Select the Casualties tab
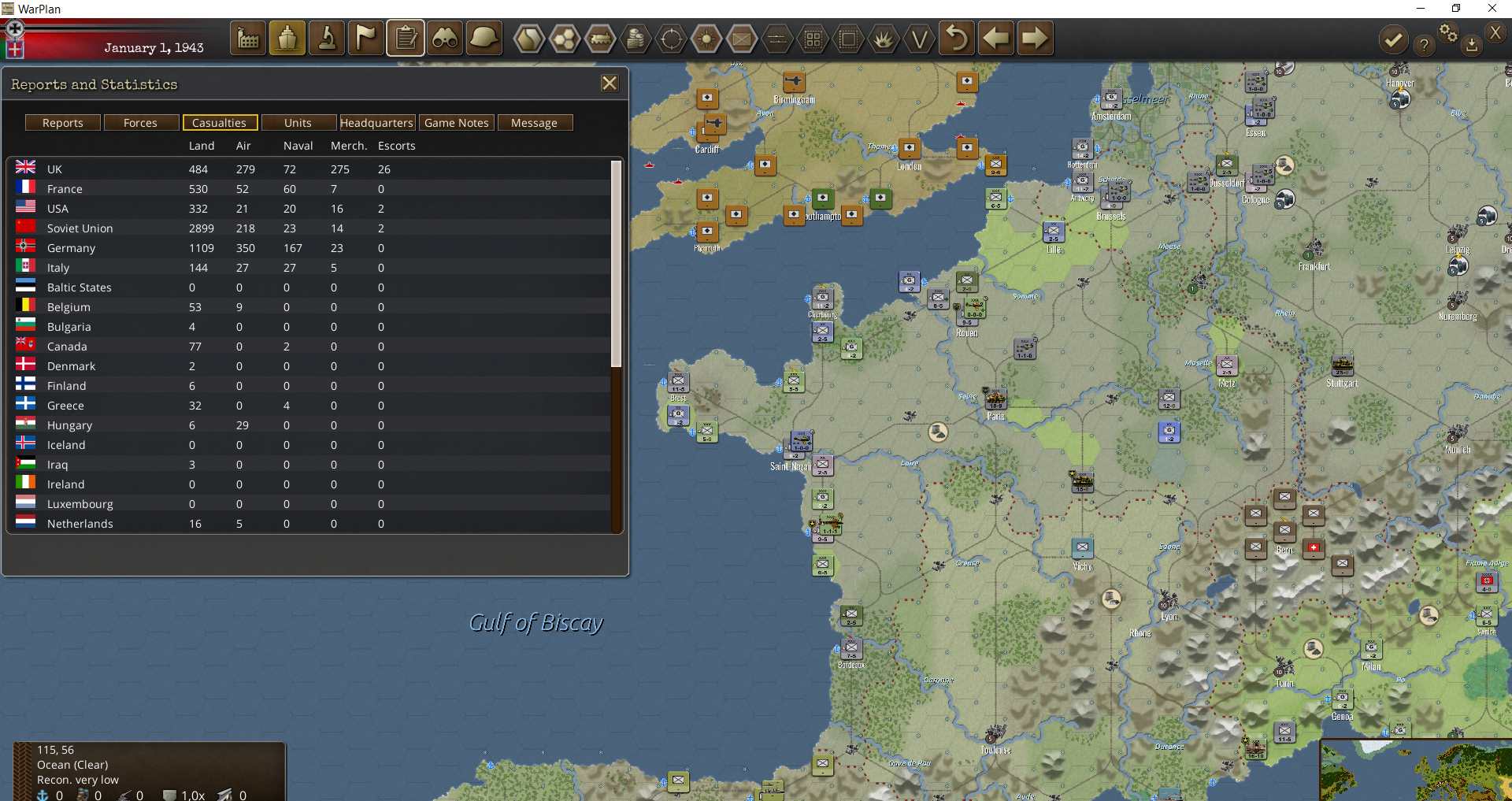This screenshot has height=801, width=1512. click(220, 123)
